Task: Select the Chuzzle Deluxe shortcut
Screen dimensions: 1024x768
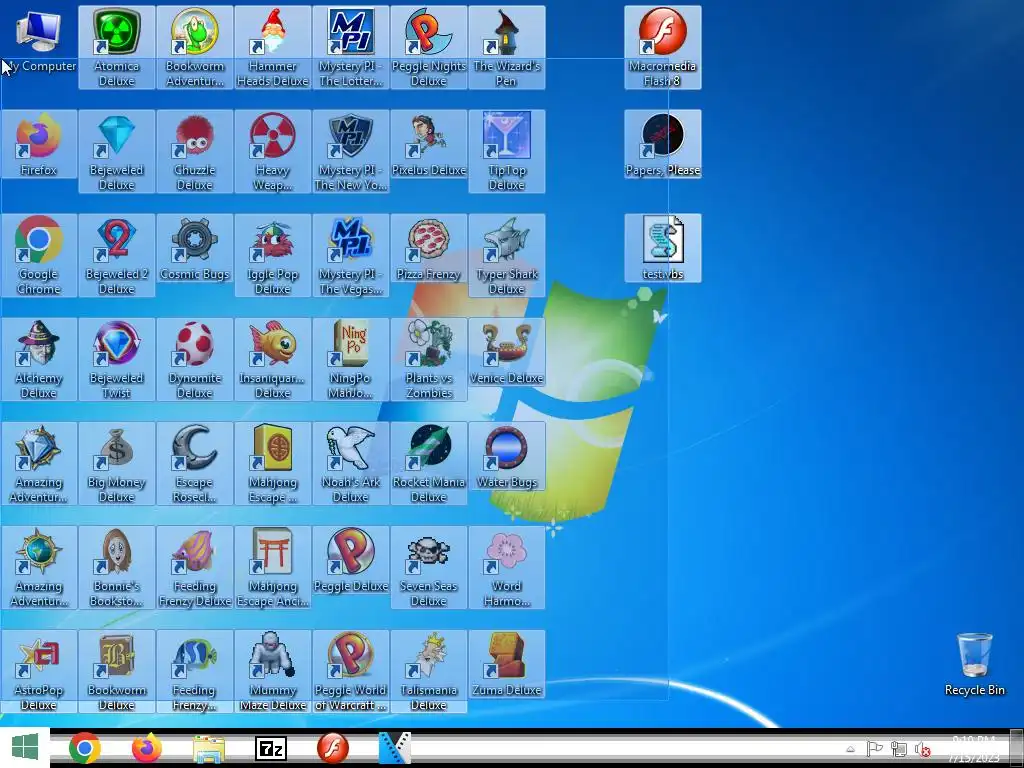Action: 195,151
